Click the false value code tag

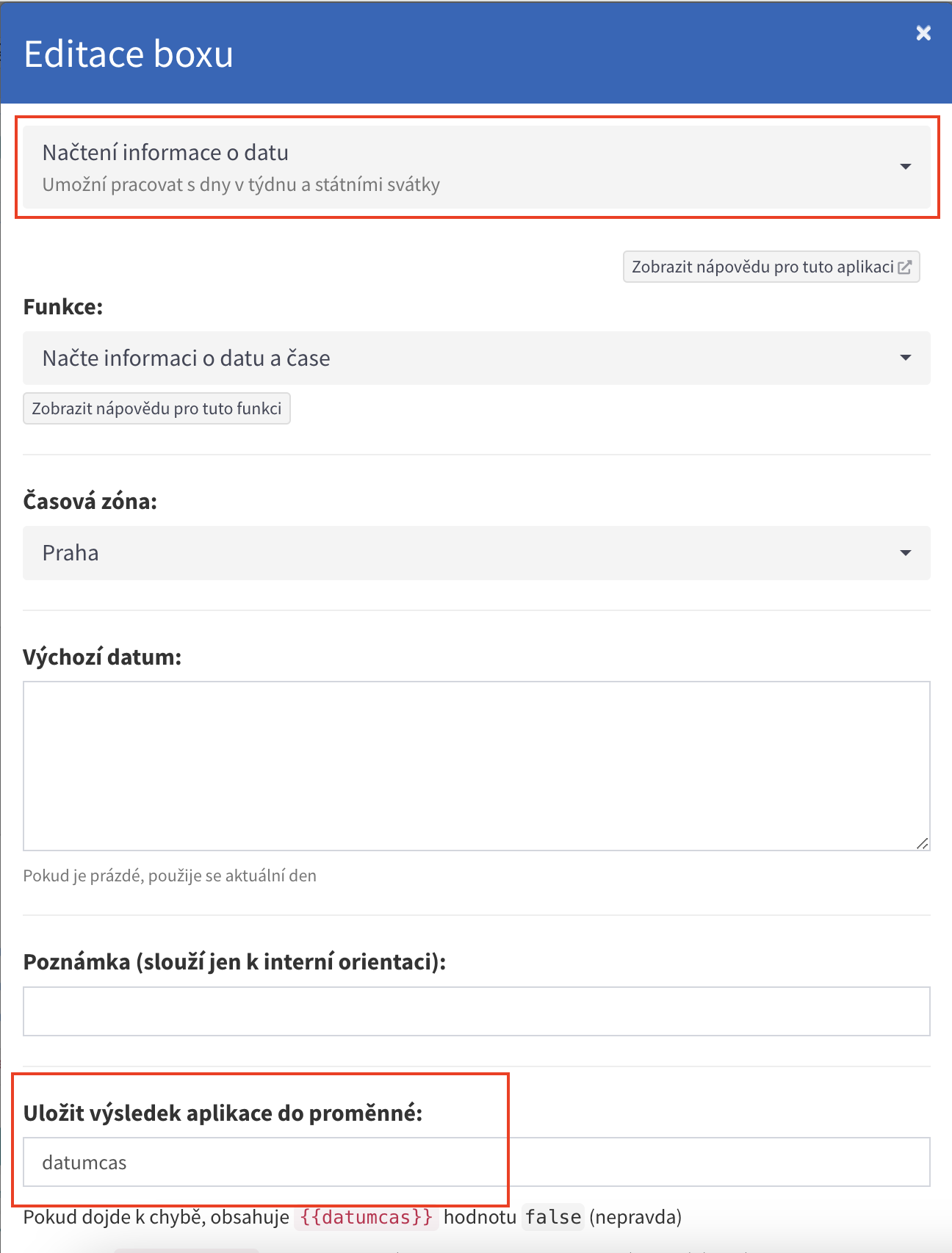tap(553, 1217)
